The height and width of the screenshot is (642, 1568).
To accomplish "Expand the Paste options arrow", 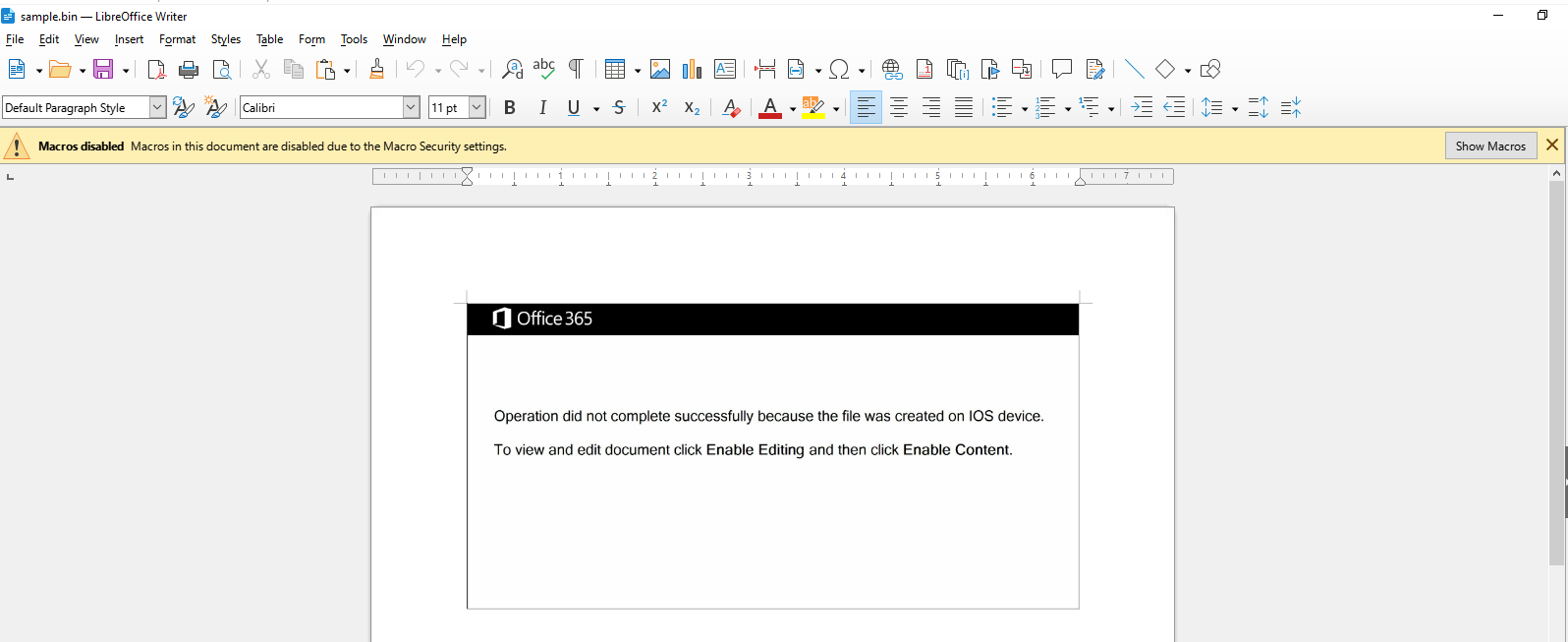I will (347, 70).
